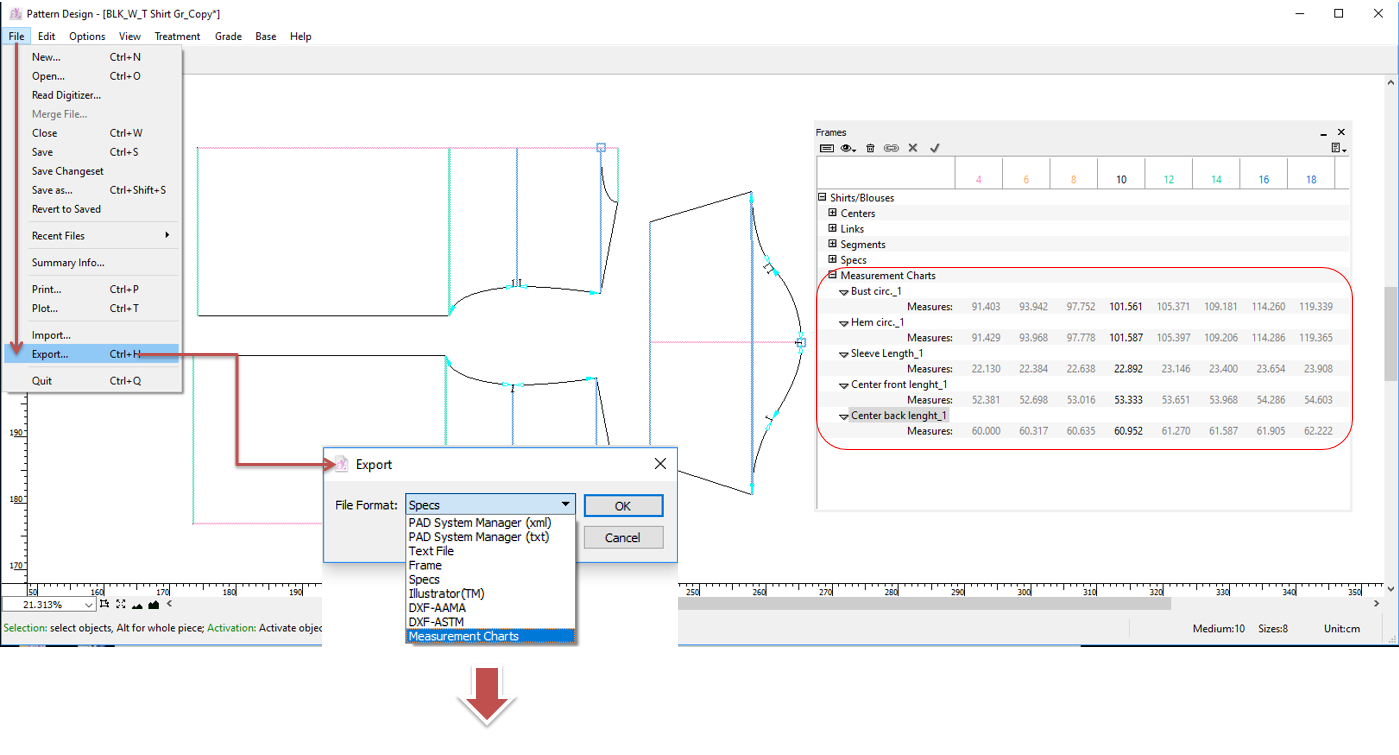Open the eye visibility menu in Frames
Viewport: 1399px width, 755px height.
click(849, 148)
